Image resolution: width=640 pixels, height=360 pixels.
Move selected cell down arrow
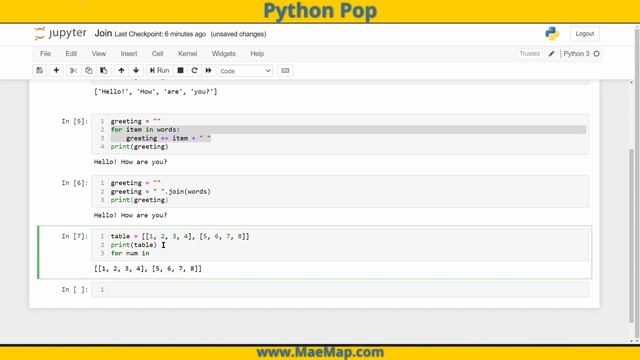(x=136, y=71)
